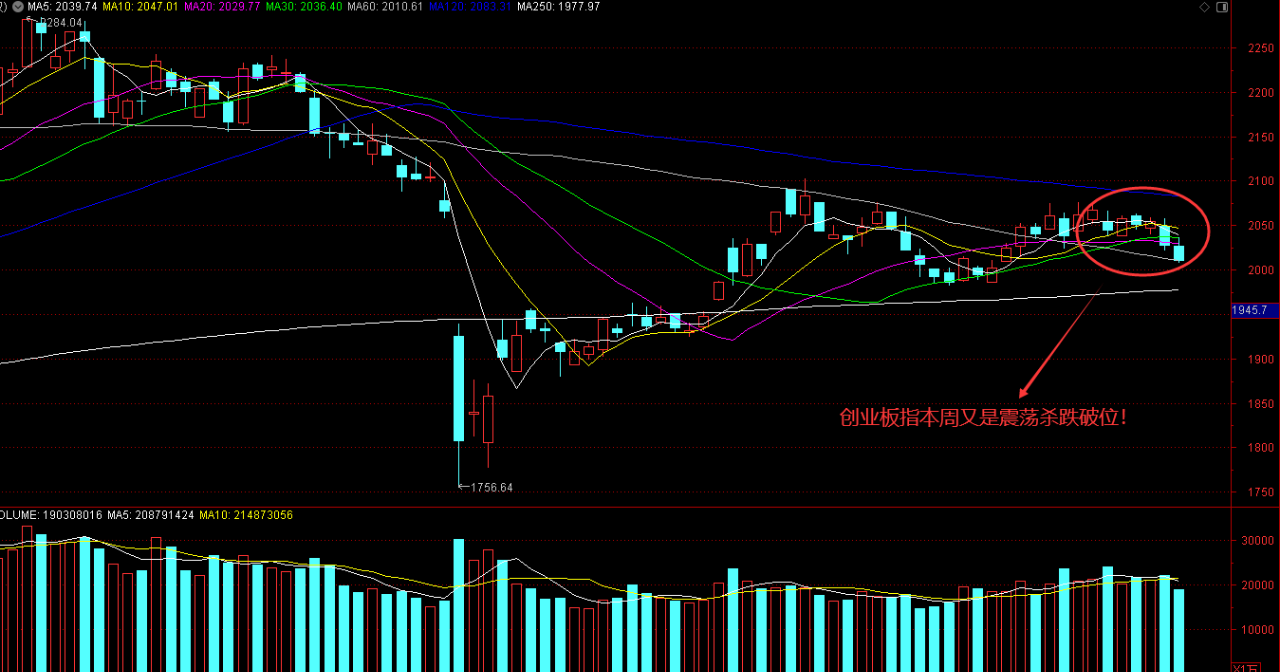The image size is (1280, 672).
Task: Click the VOLUME: 190308016 label
Action: tap(51, 514)
